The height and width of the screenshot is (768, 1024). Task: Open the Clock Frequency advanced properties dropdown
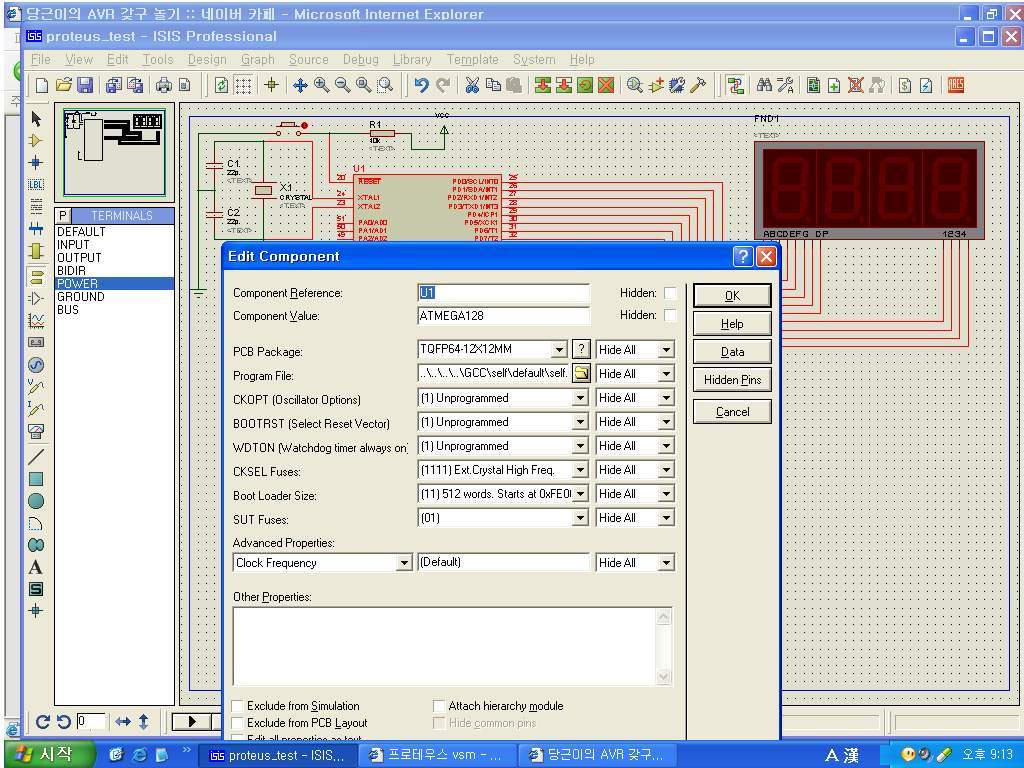[404, 563]
